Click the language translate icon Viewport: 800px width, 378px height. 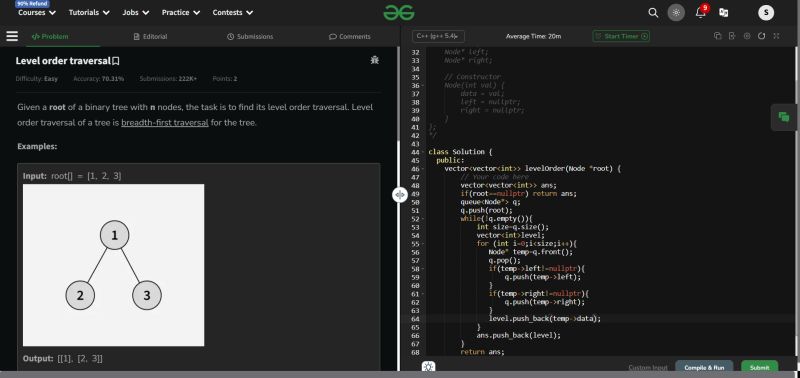tap(723, 13)
